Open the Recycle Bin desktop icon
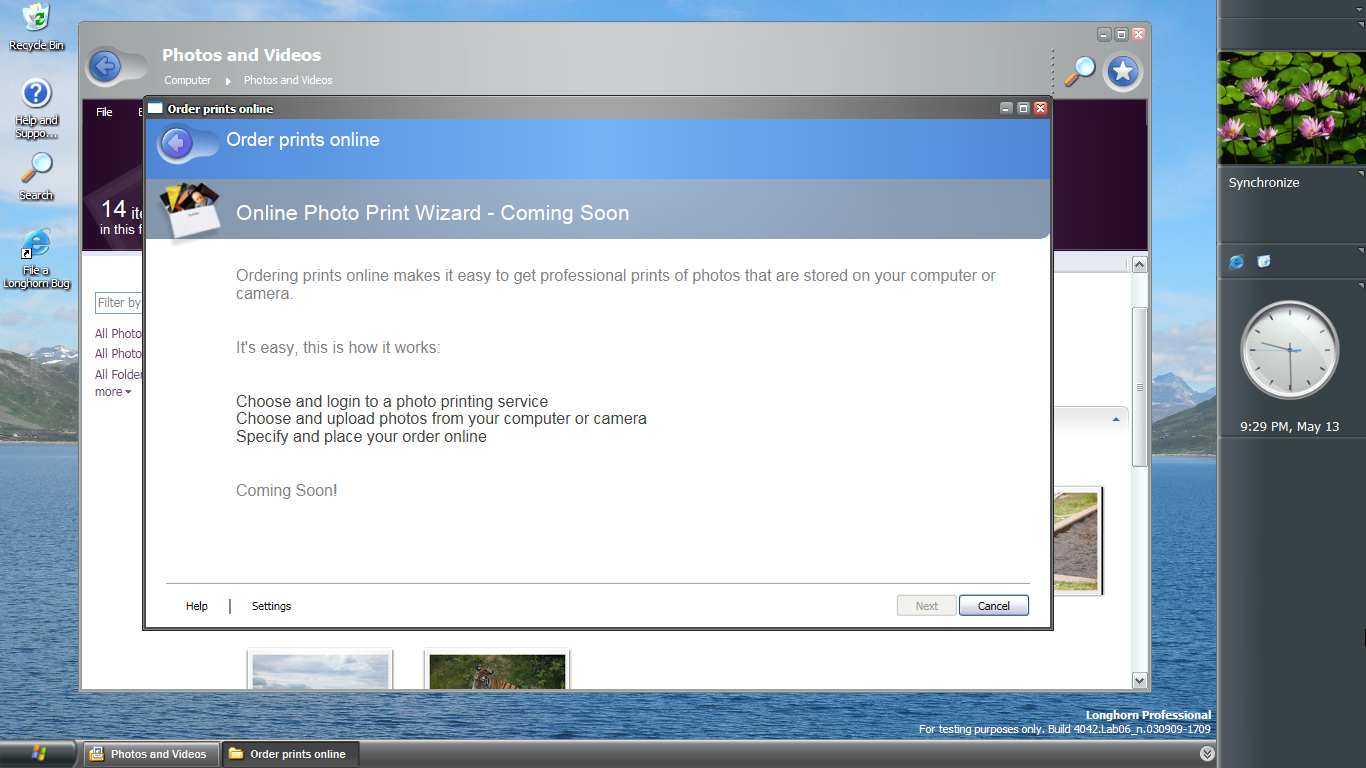The height and width of the screenshot is (768, 1366). click(36, 25)
